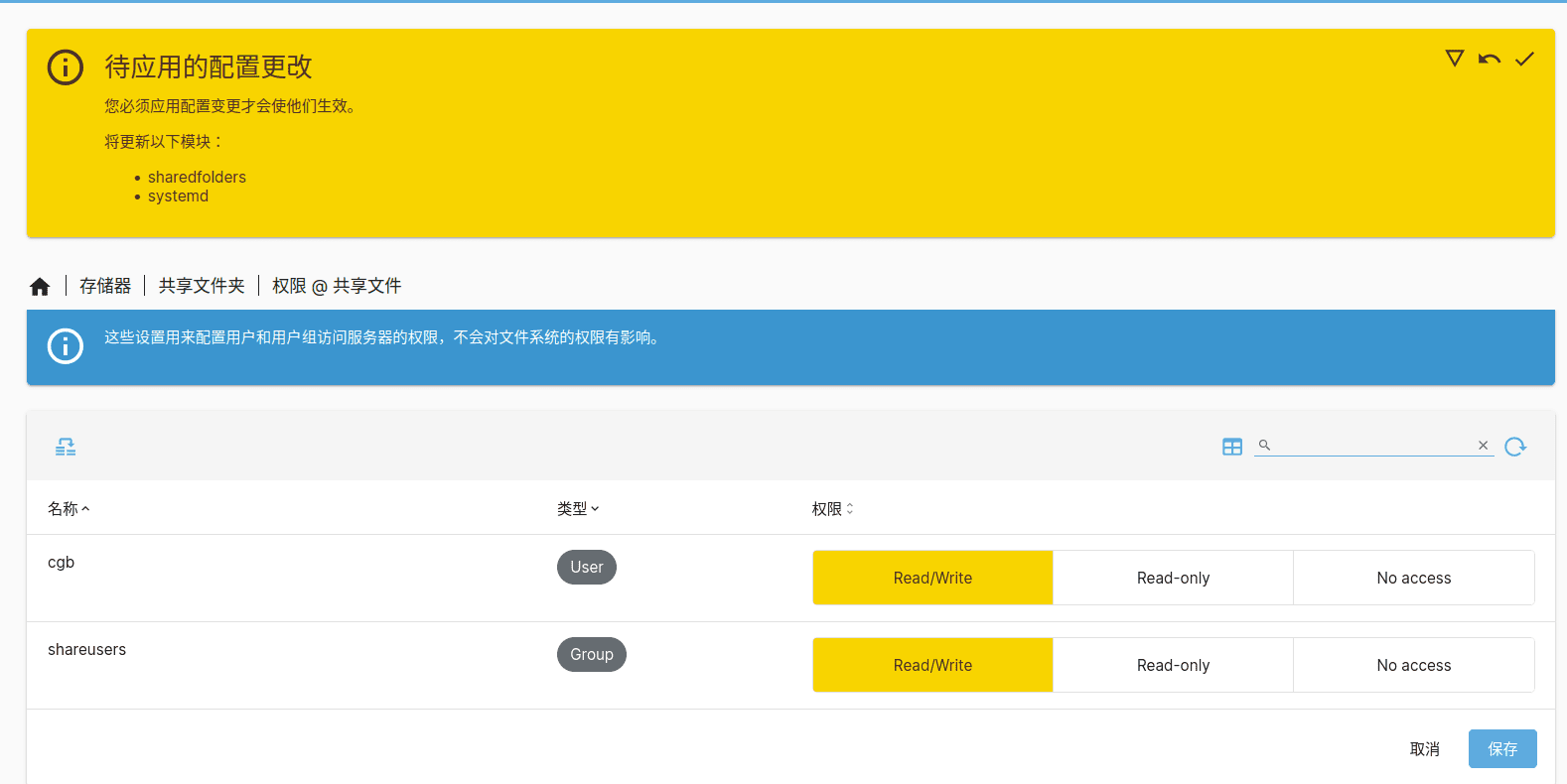1567x784 pixels.
Task: Clear the search field with X icon
Action: (x=1483, y=446)
